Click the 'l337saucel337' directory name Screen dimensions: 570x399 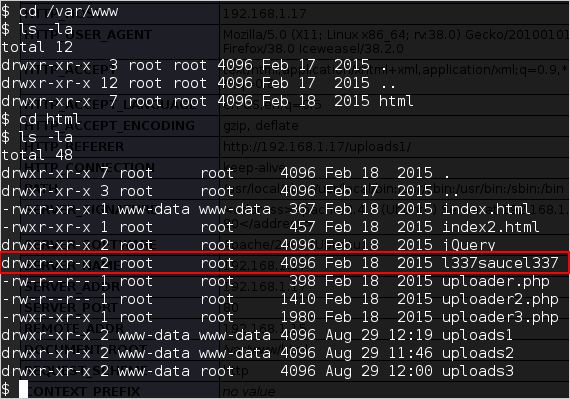point(500,263)
